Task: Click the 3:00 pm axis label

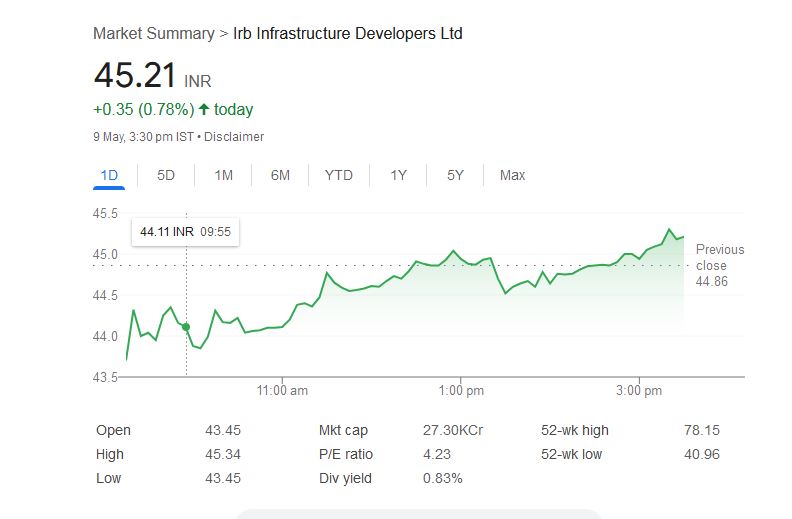Action: click(x=639, y=390)
